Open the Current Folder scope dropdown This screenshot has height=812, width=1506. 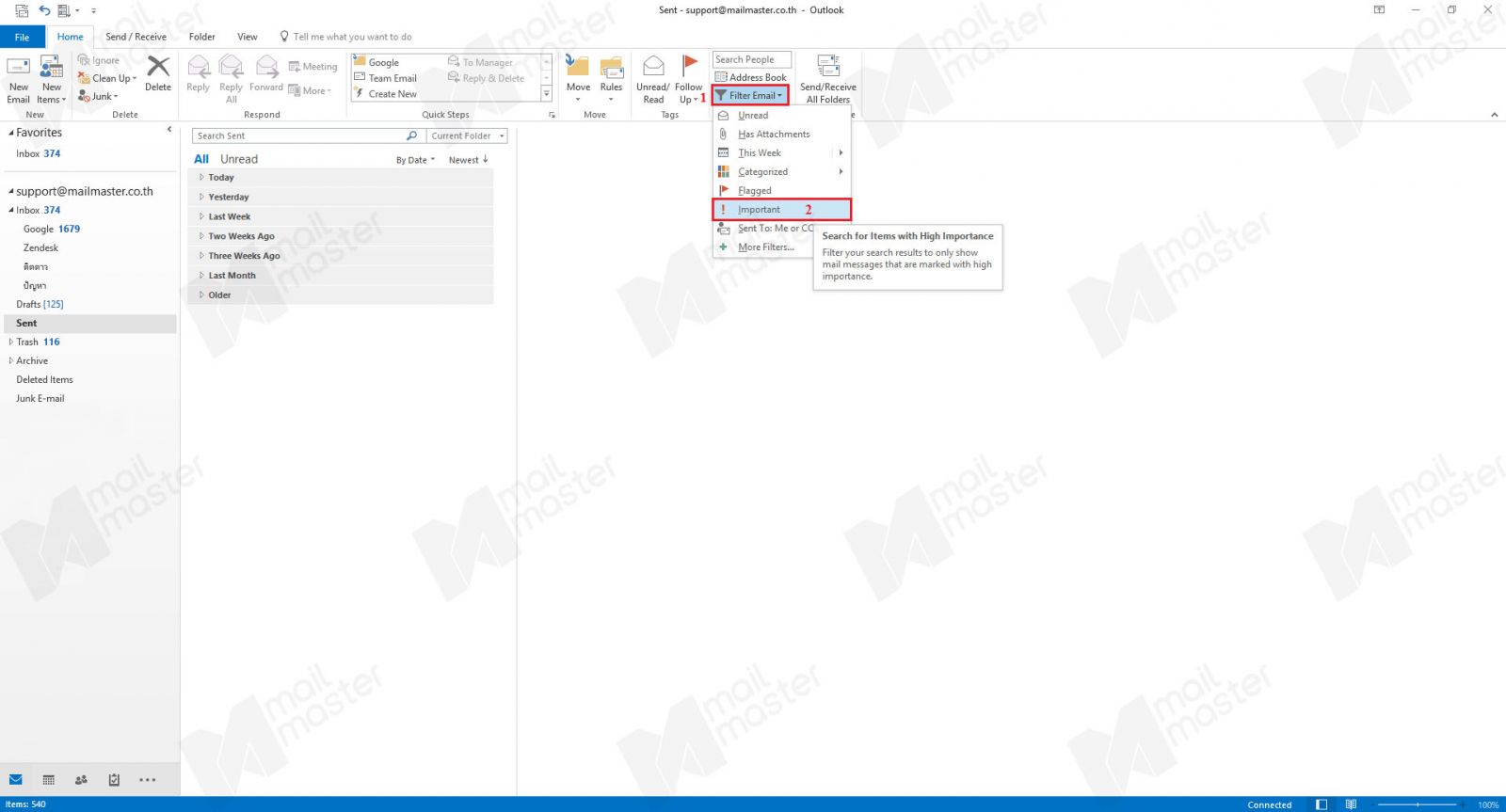(x=468, y=135)
